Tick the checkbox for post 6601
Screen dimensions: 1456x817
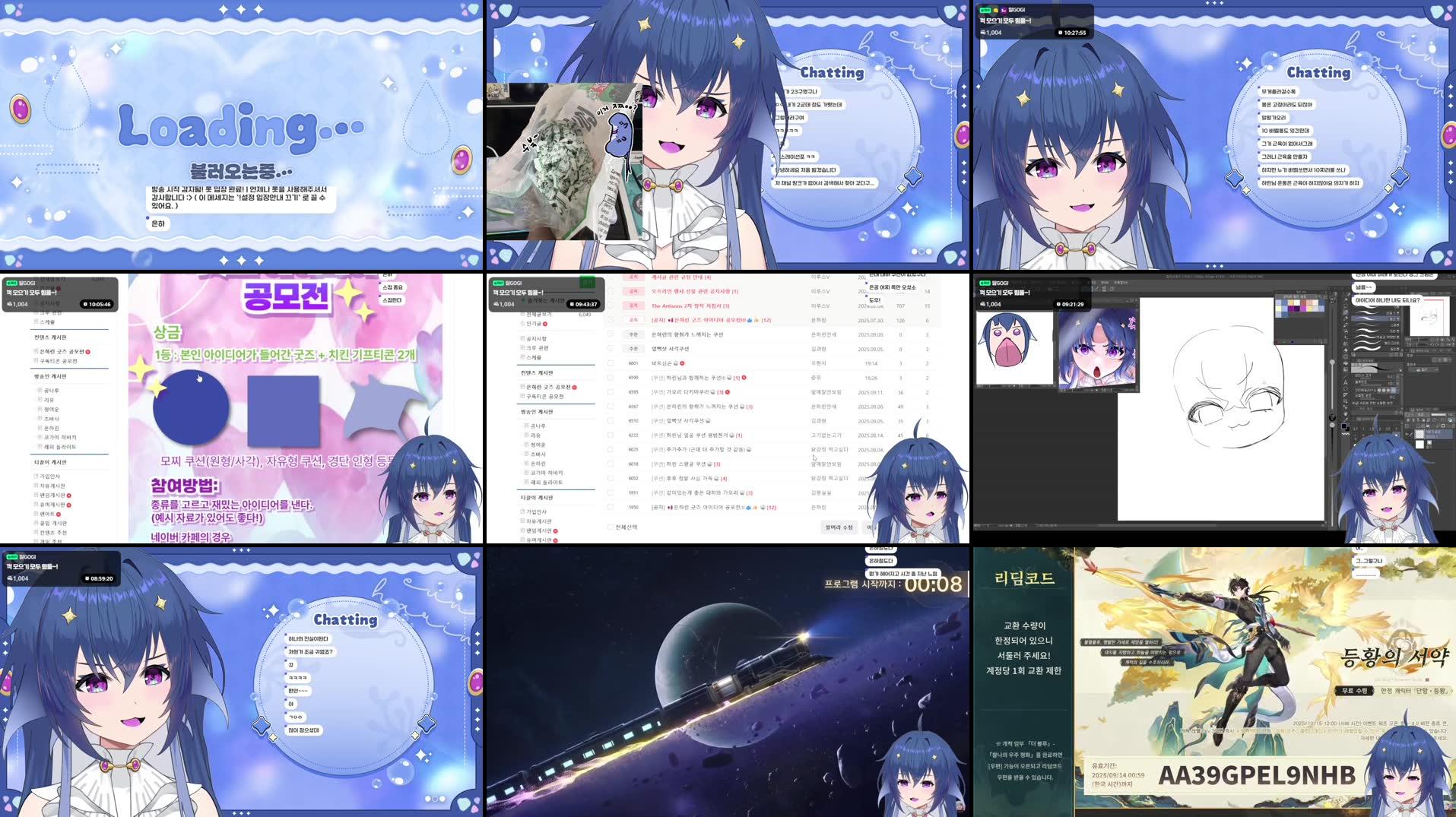[611, 363]
